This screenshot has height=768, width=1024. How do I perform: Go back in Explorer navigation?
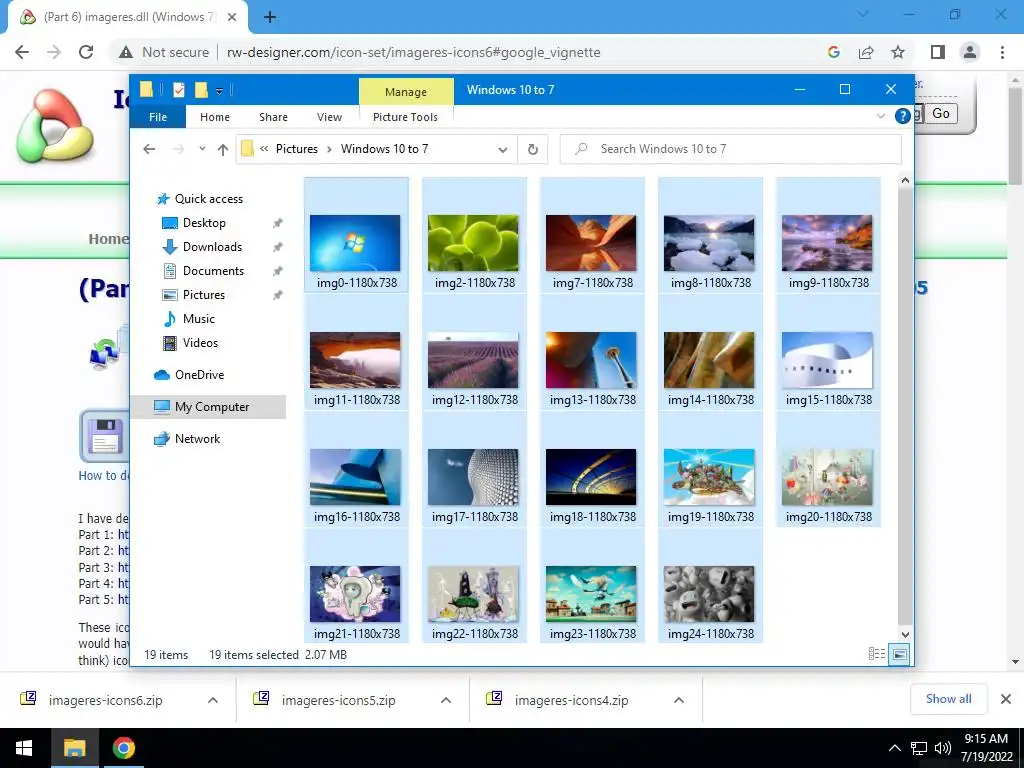click(x=149, y=149)
